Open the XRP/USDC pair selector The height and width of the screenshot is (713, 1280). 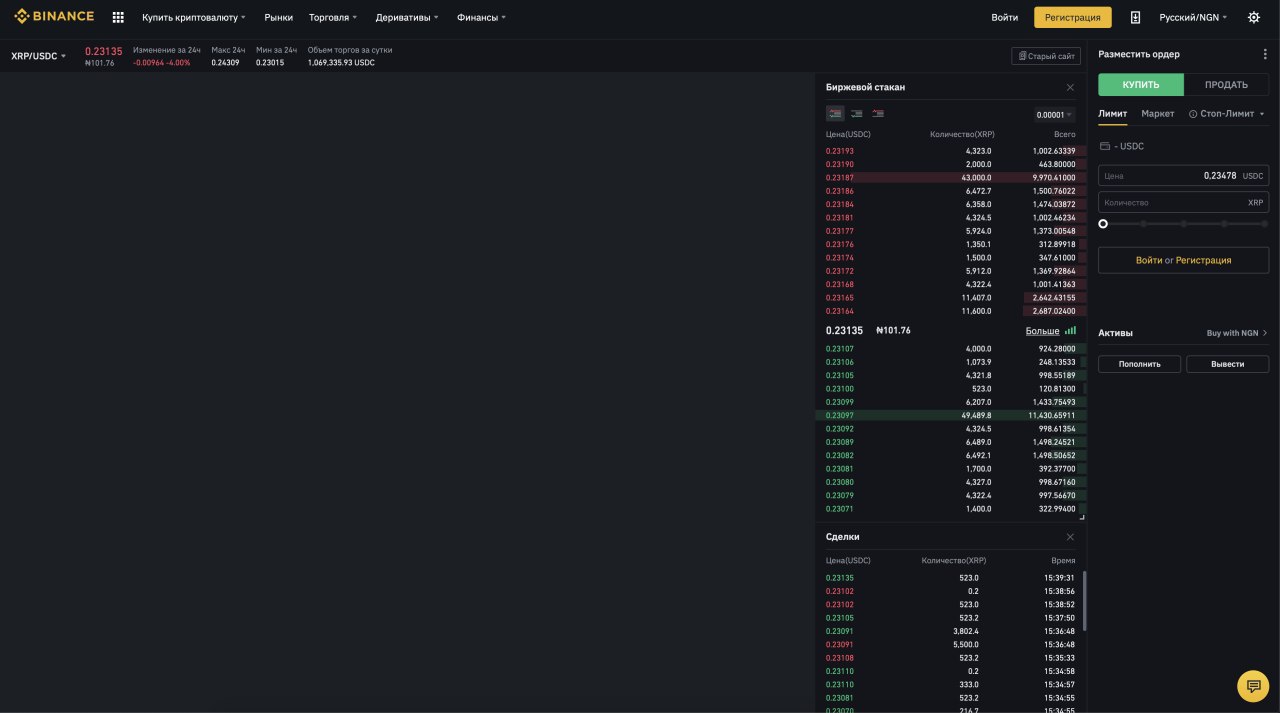tap(38, 56)
